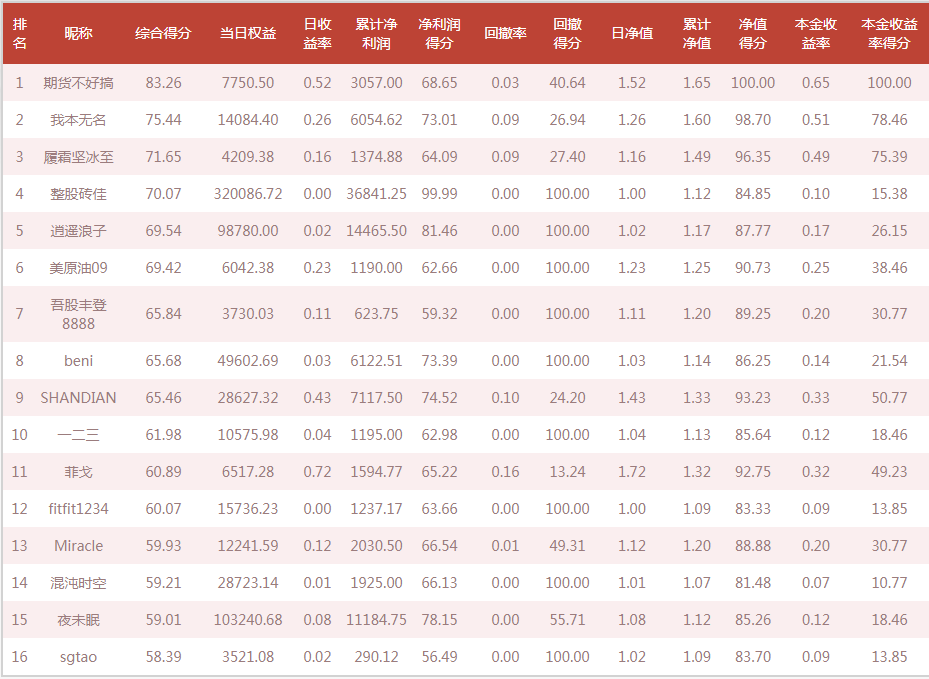The height and width of the screenshot is (679, 929).
Task: Select nickname Miracle
Action: (78, 546)
